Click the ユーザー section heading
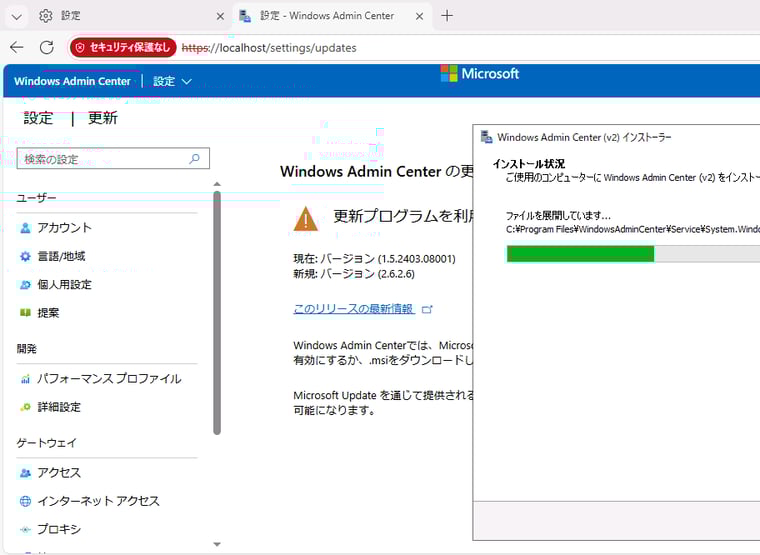 (x=36, y=198)
